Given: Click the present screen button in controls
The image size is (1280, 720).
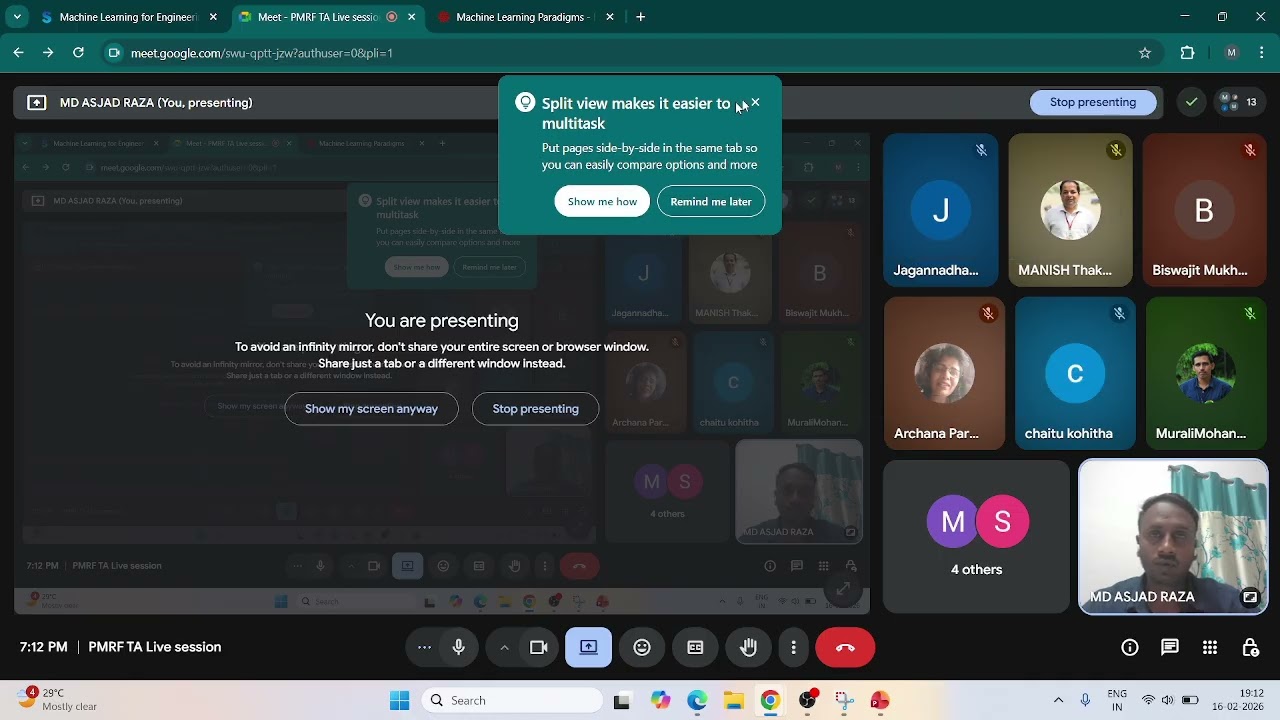Looking at the screenshot, I should coord(588,647).
